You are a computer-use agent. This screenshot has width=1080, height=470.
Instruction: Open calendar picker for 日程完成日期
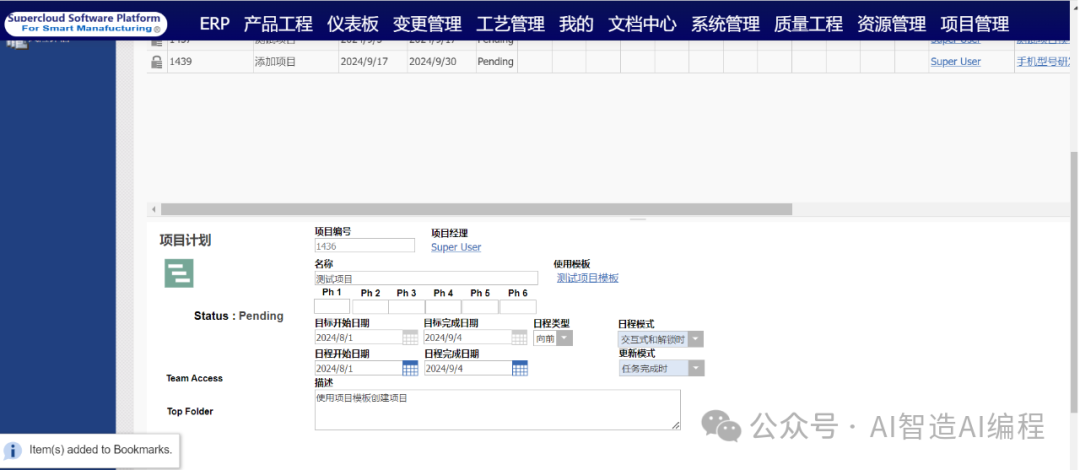[520, 368]
